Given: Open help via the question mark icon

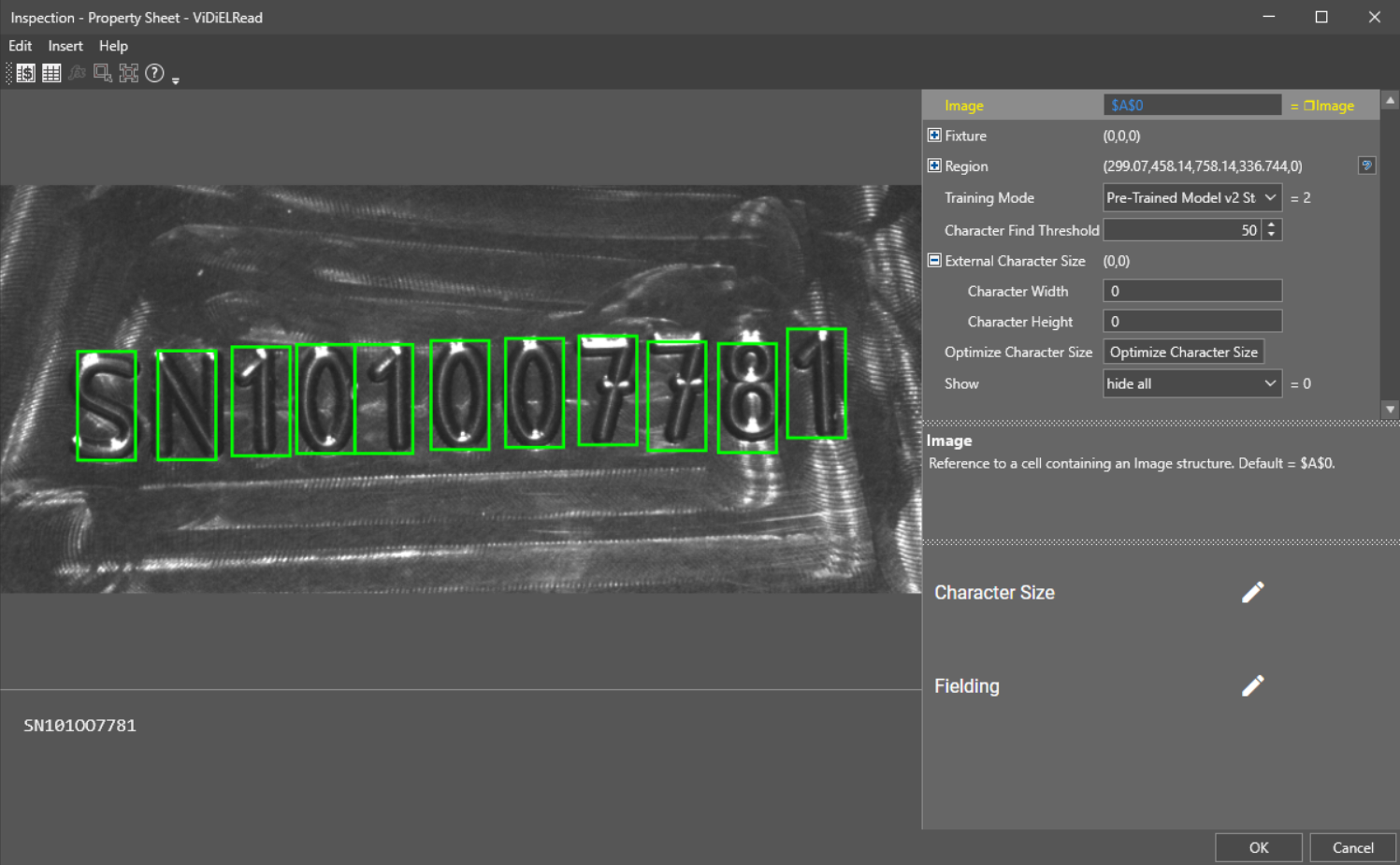Looking at the screenshot, I should coord(155,73).
